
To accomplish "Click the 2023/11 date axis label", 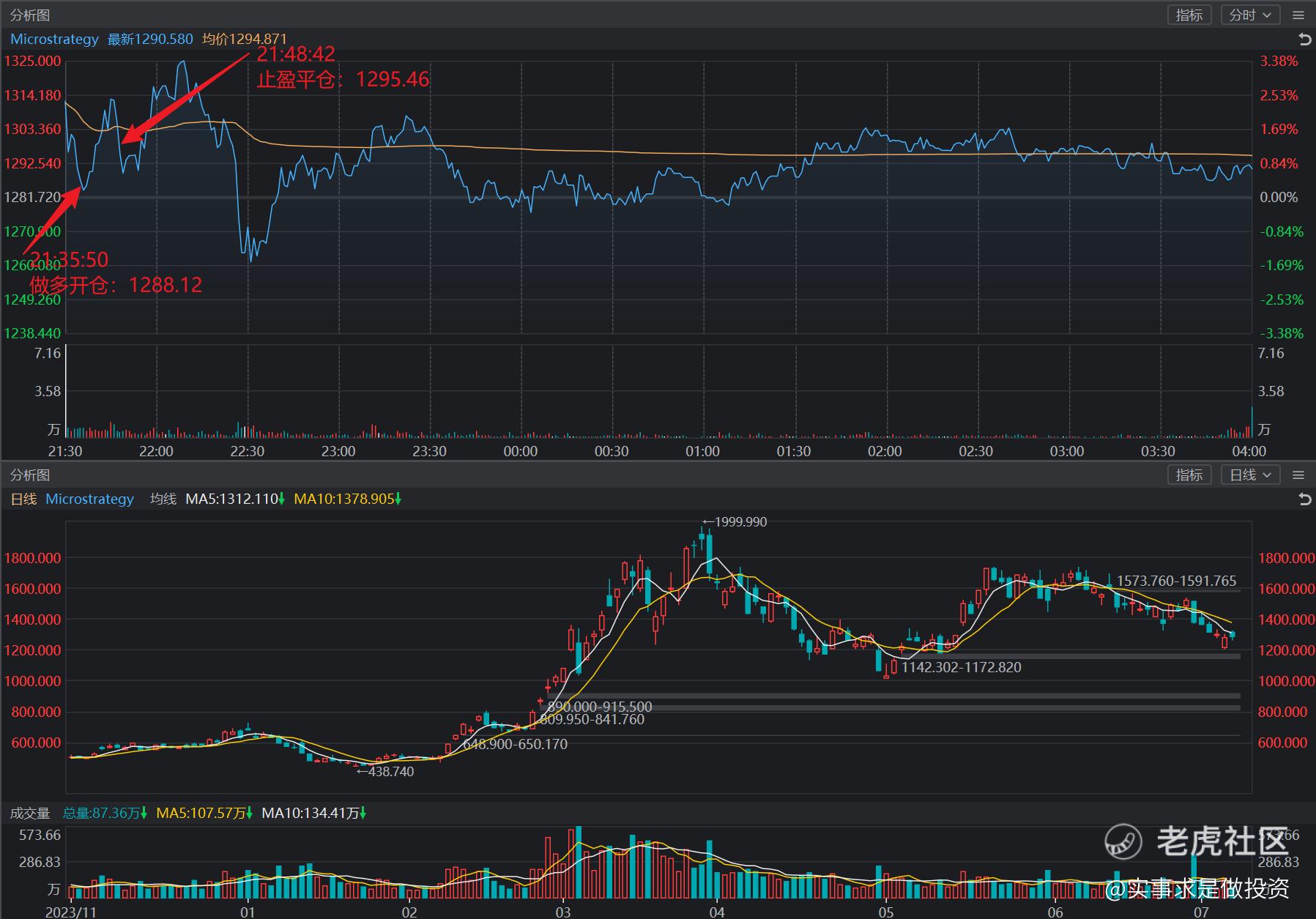I will pyautogui.click(x=70, y=912).
